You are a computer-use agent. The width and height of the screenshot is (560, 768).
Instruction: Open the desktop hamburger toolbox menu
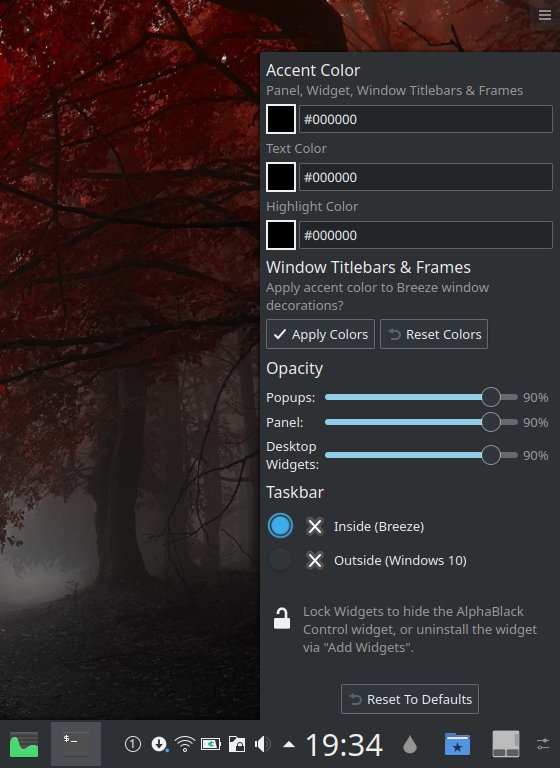[x=545, y=15]
